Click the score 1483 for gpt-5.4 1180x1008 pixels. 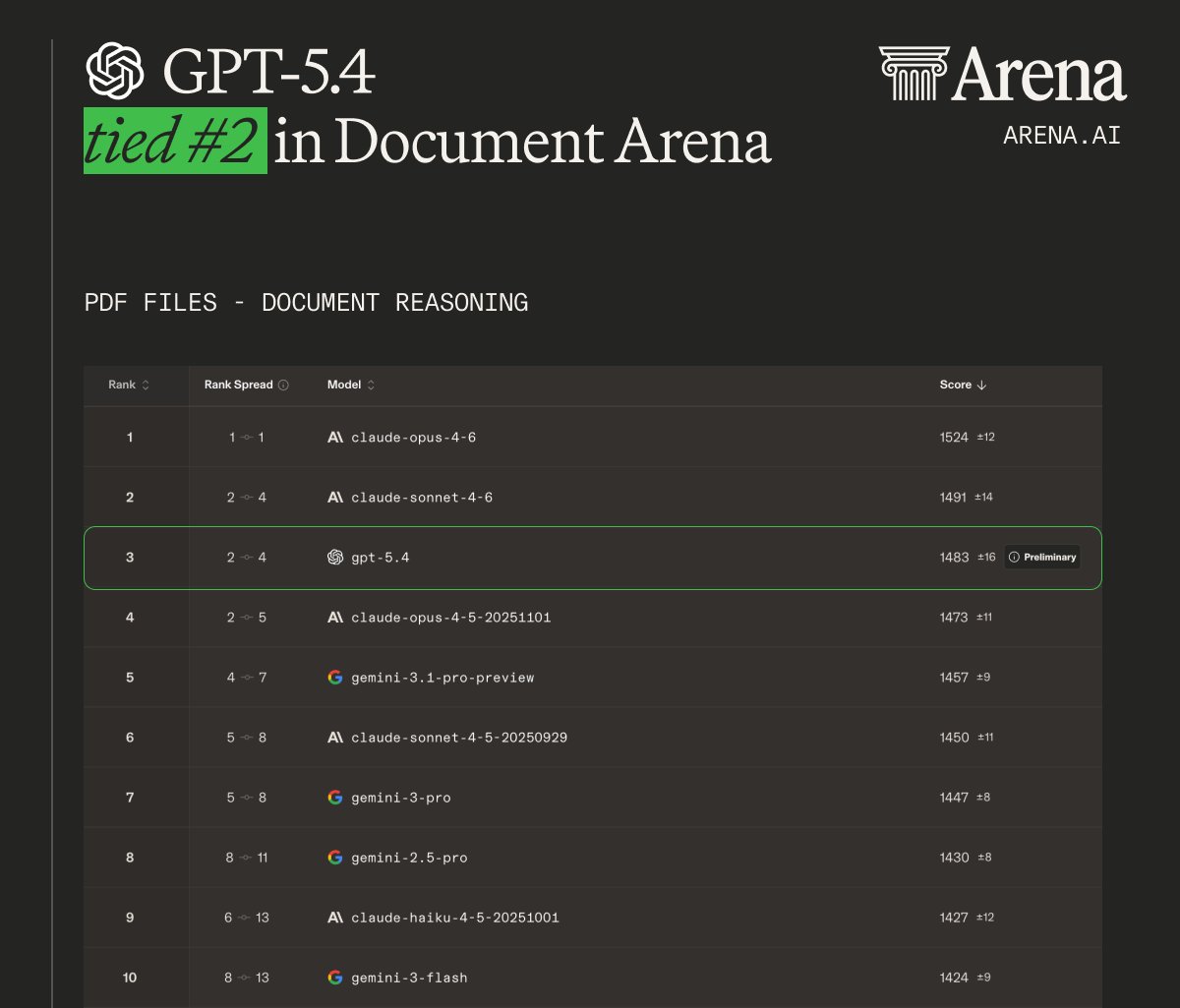(x=954, y=557)
